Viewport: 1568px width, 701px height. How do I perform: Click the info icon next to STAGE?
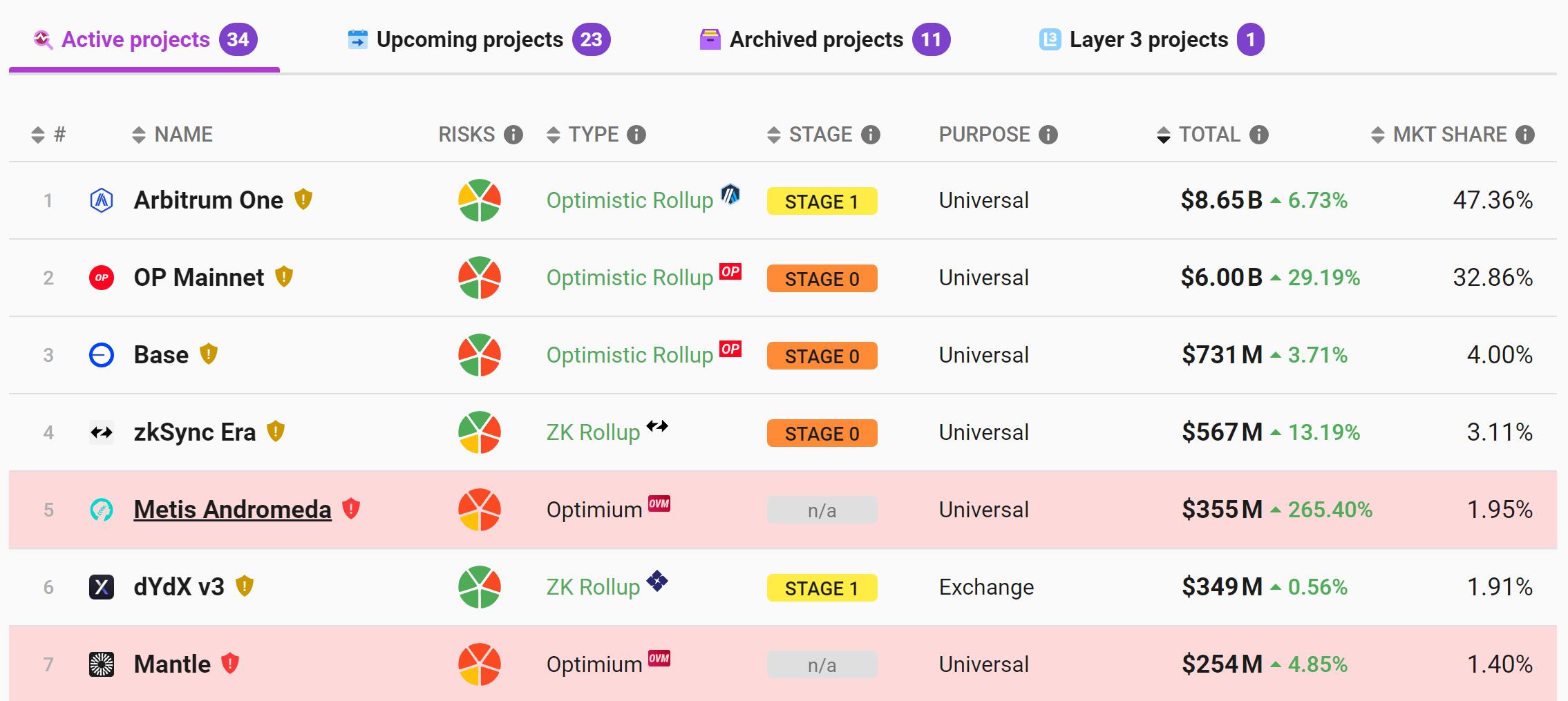click(x=871, y=135)
